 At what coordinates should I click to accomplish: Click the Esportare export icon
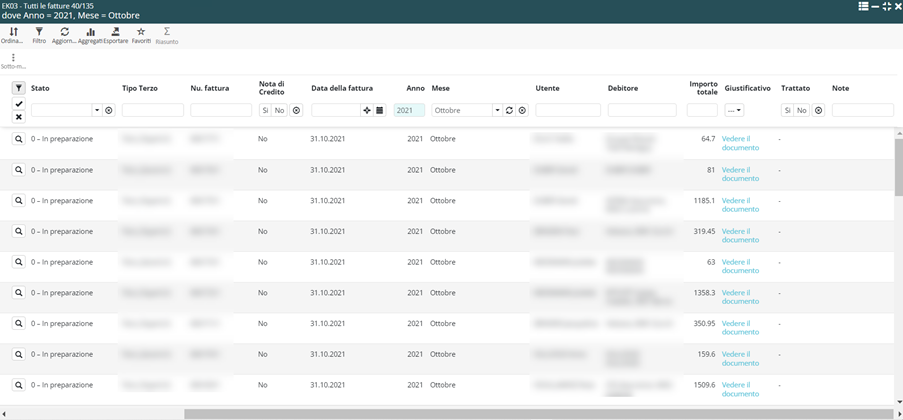click(x=116, y=35)
